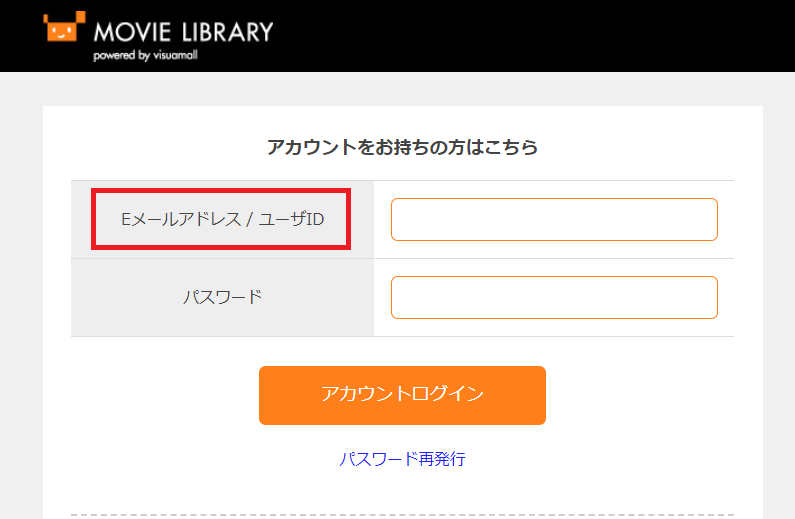Click the gray page background left margin
795x519 pixels.
(20, 300)
